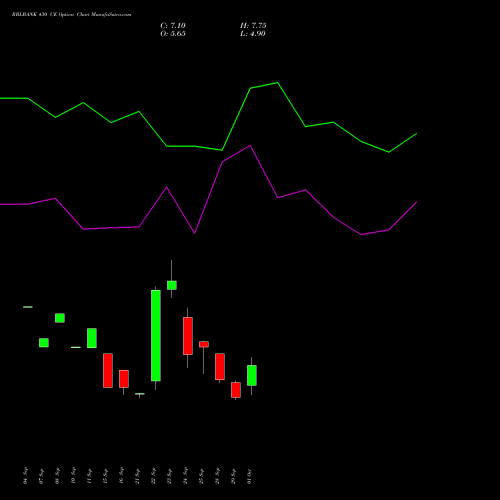
Task: Select the low value L: 4.90
Action: (253, 34)
